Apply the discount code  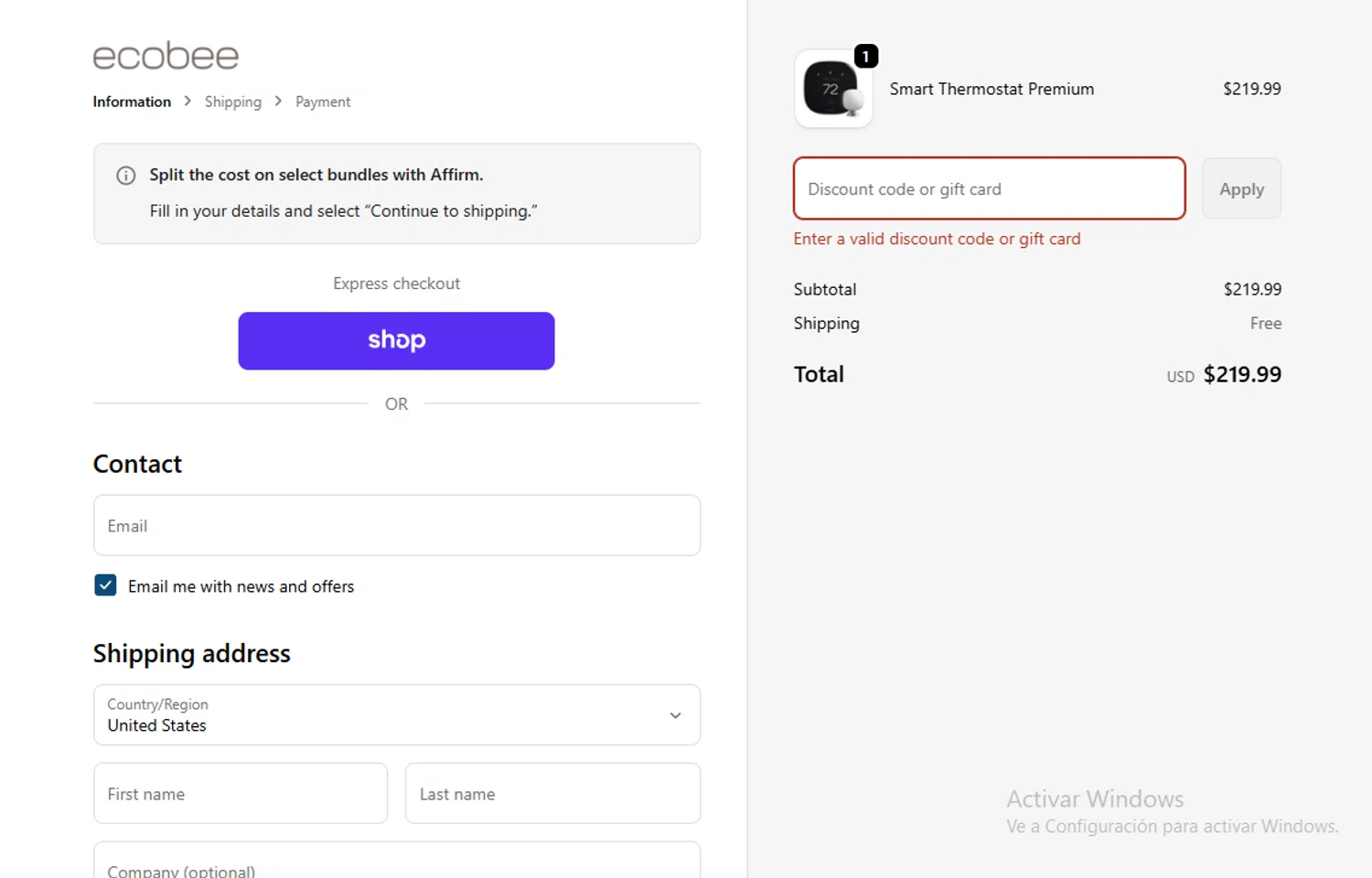(x=1241, y=189)
